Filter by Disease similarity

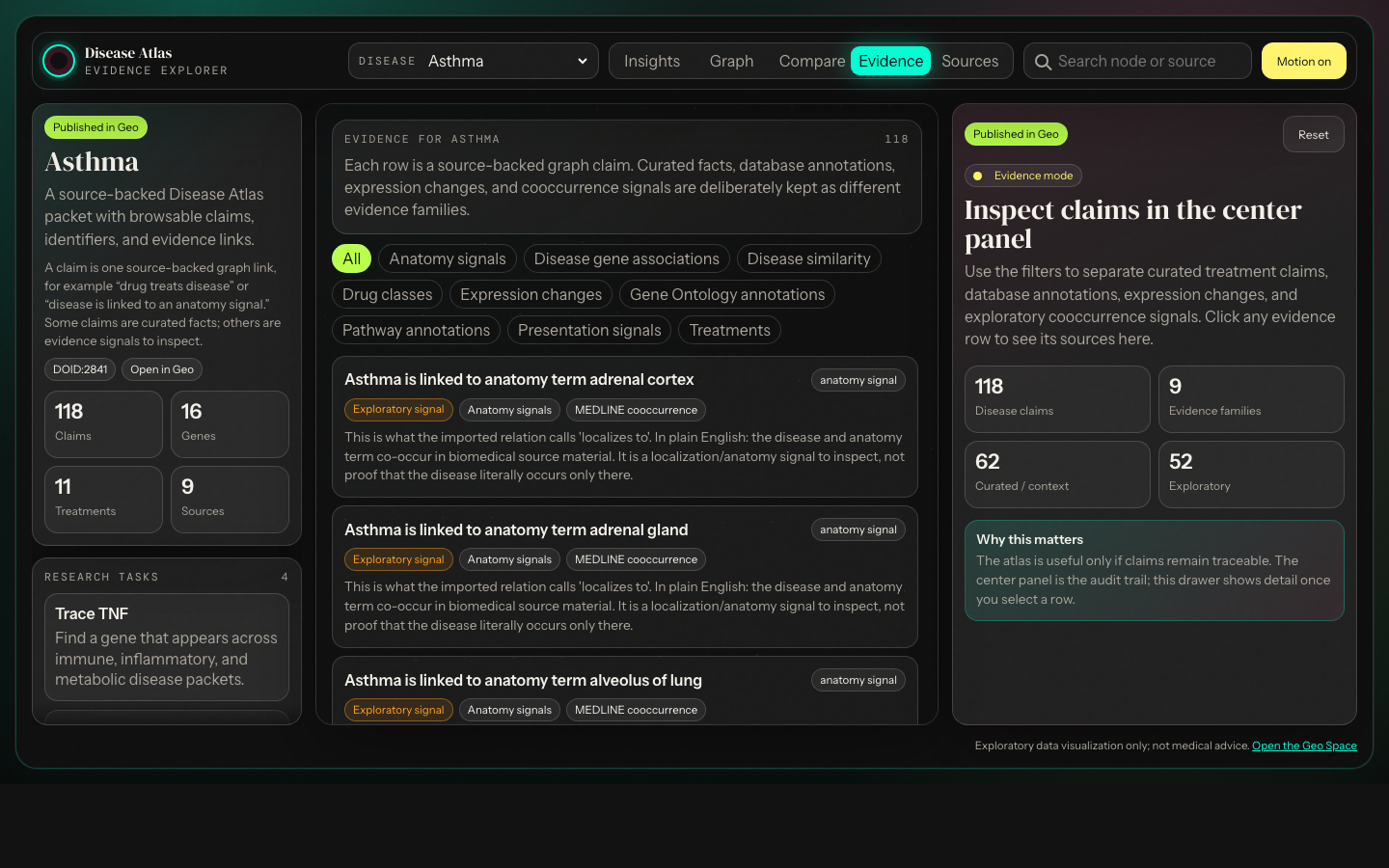808,258
